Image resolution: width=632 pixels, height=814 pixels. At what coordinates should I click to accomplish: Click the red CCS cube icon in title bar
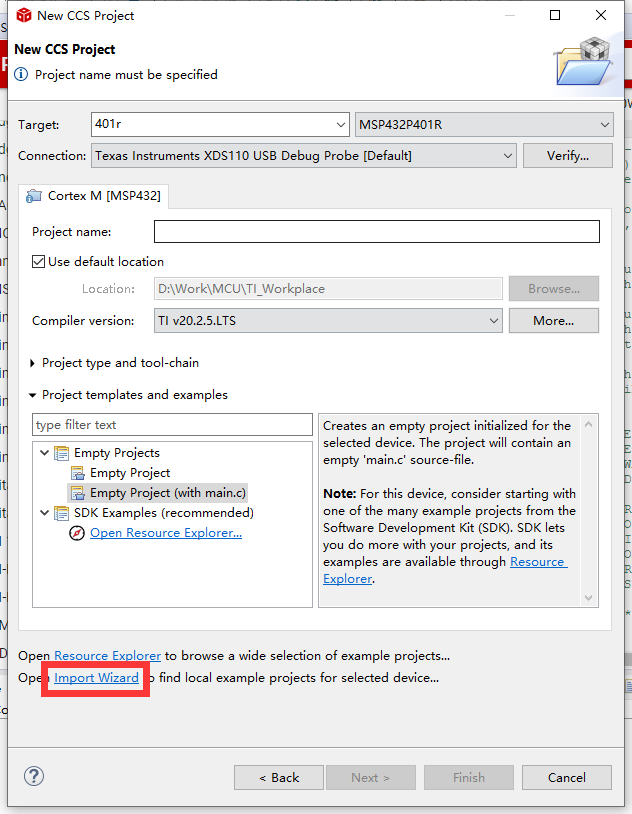click(x=24, y=16)
